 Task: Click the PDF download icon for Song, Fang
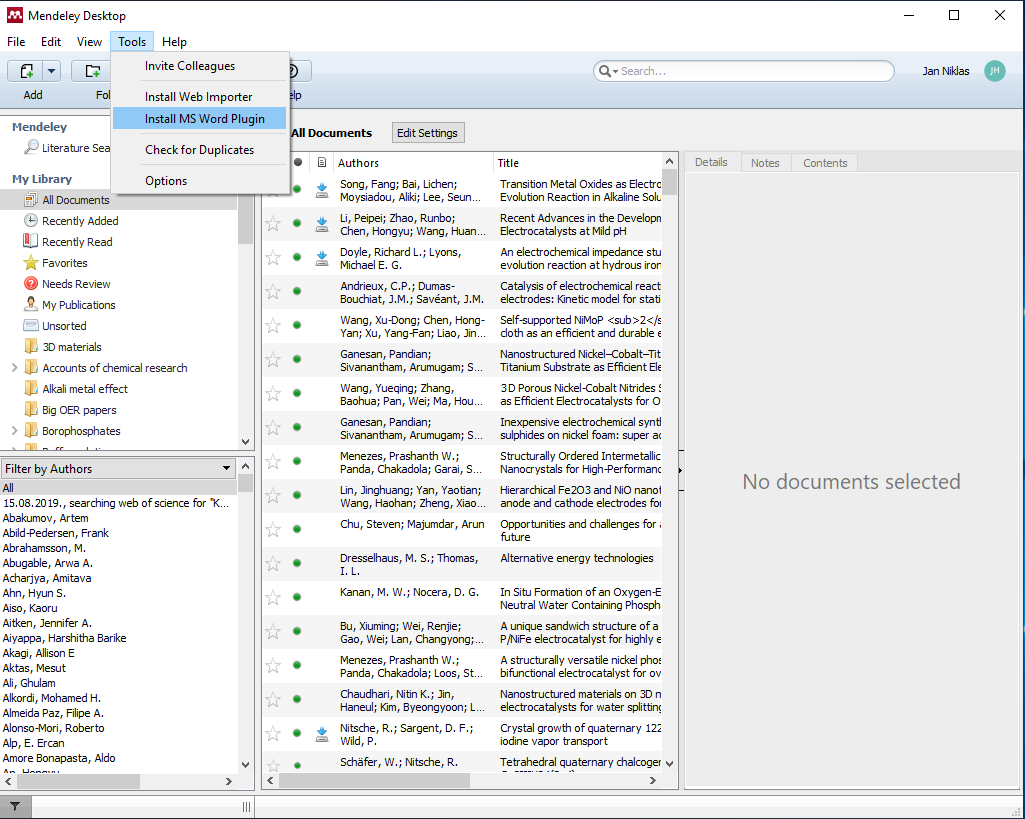pos(322,190)
